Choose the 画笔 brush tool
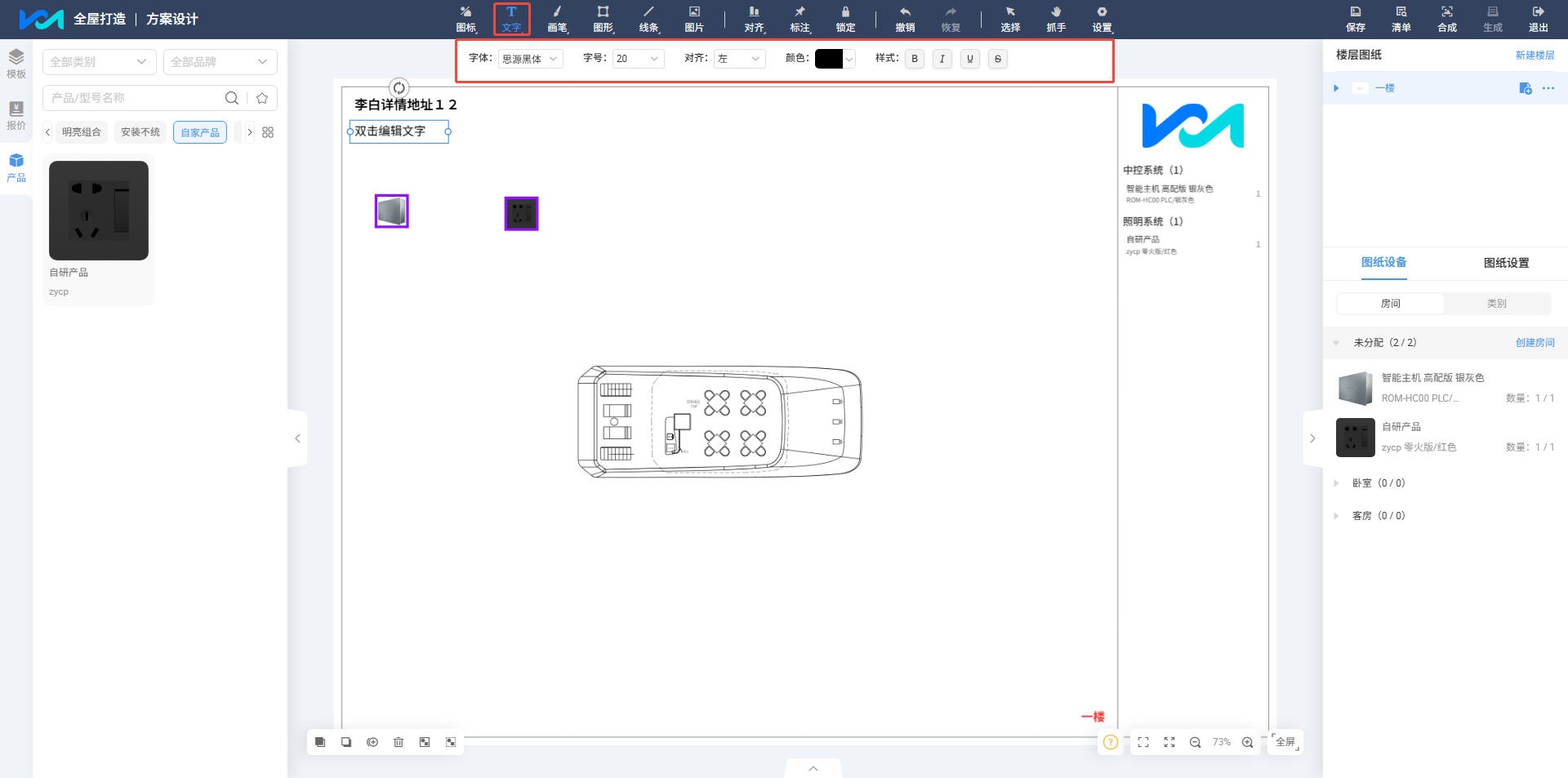The height and width of the screenshot is (778, 1568). click(557, 19)
